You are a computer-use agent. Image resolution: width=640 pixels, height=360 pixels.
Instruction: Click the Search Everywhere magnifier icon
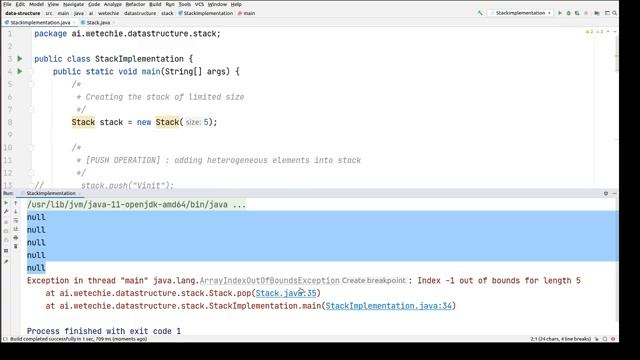614,13
